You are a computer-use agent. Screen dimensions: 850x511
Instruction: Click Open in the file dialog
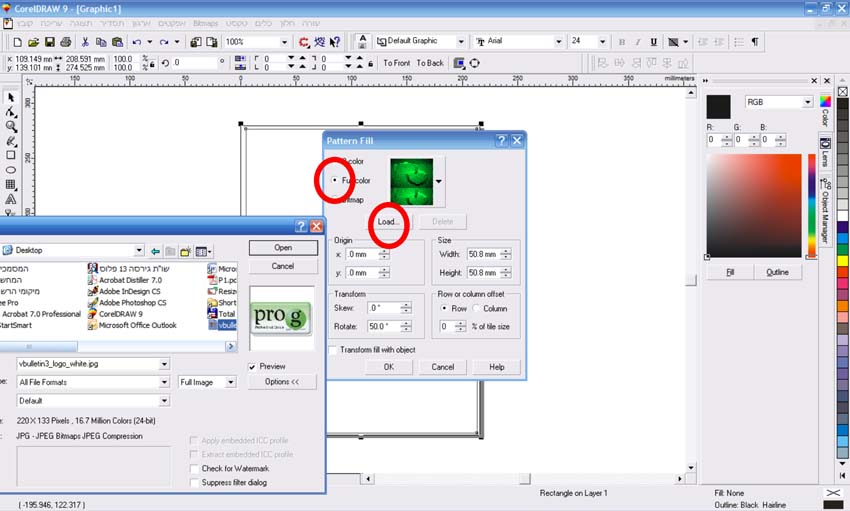point(283,248)
